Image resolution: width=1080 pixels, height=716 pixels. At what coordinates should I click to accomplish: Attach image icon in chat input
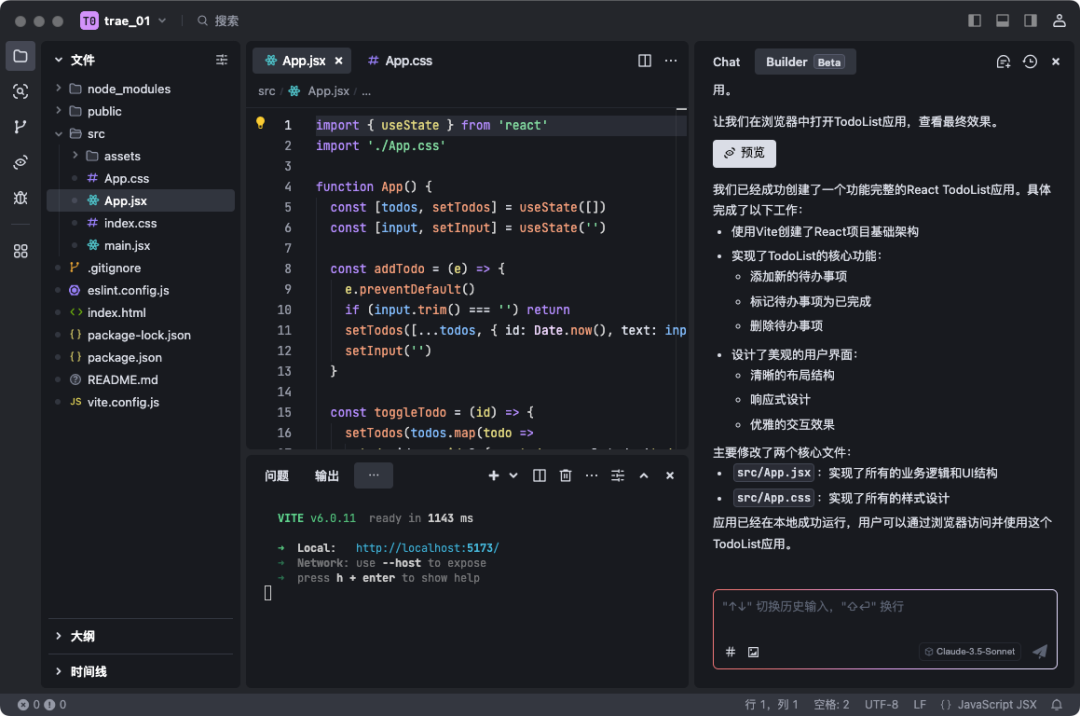coord(754,651)
